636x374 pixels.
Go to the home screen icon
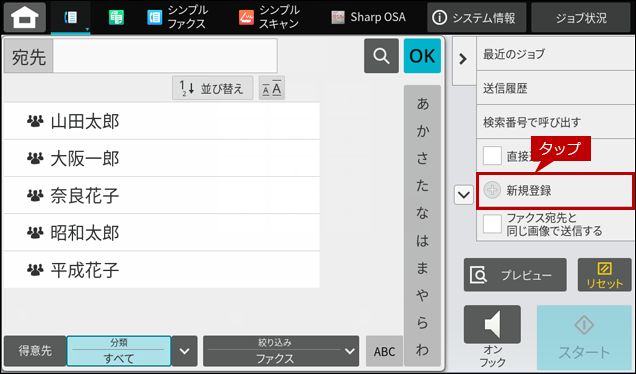pos(25,17)
